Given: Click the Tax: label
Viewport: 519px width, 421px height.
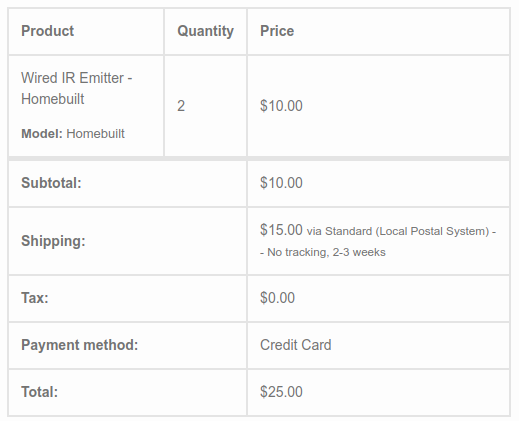Looking at the screenshot, I should (x=35, y=298).
